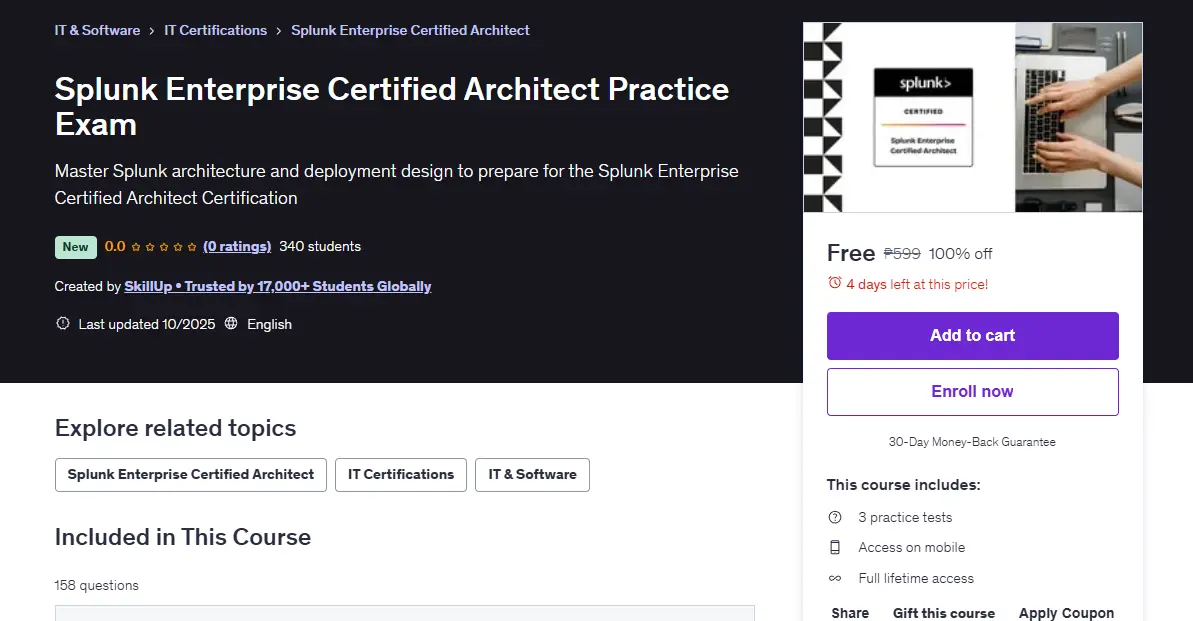Click Gift this course
The height and width of the screenshot is (621, 1193).
pos(943,613)
